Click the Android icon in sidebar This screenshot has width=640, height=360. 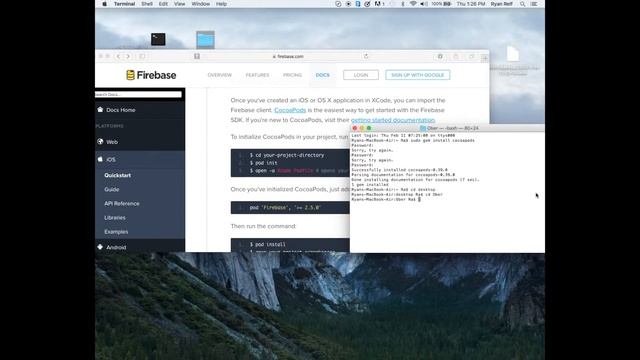pos(100,247)
